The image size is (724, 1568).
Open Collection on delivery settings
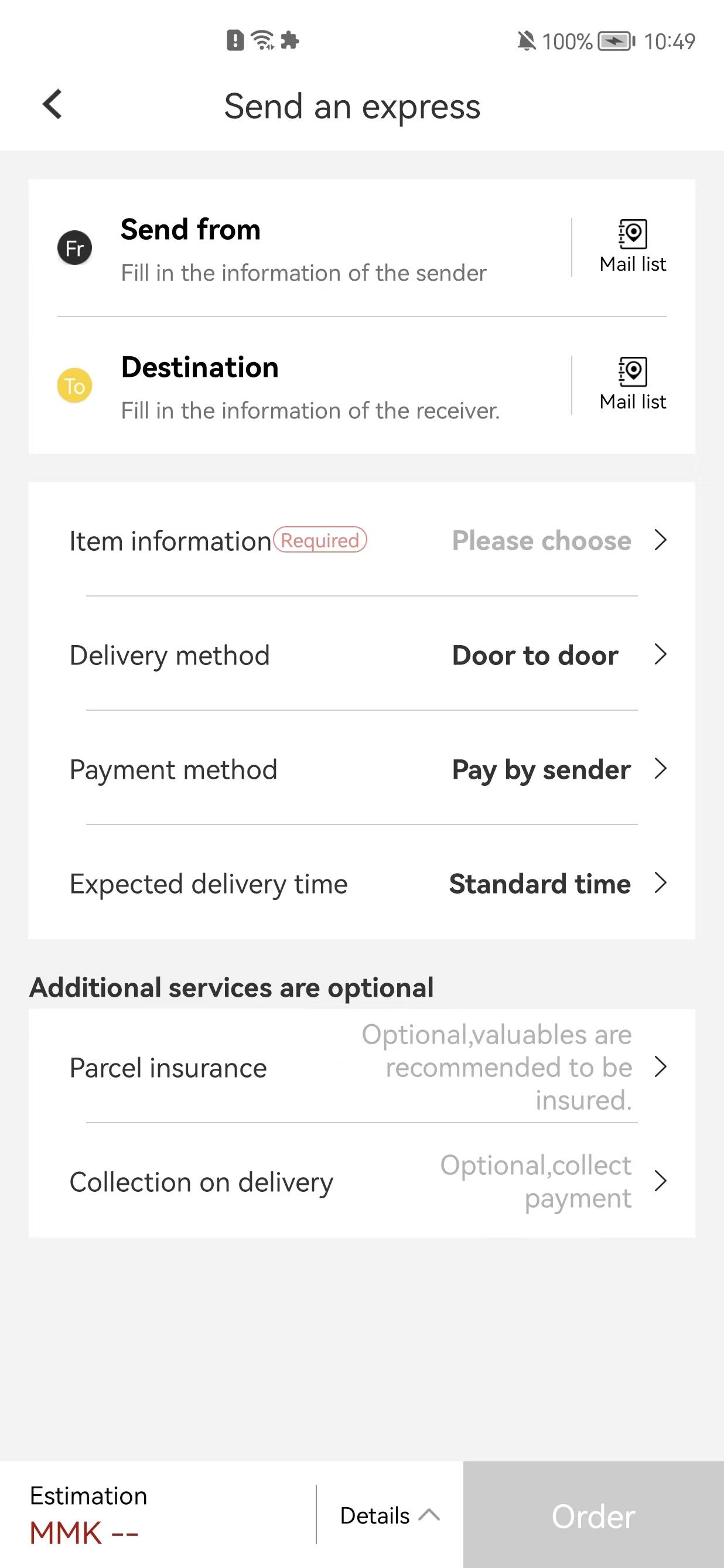(x=362, y=1181)
